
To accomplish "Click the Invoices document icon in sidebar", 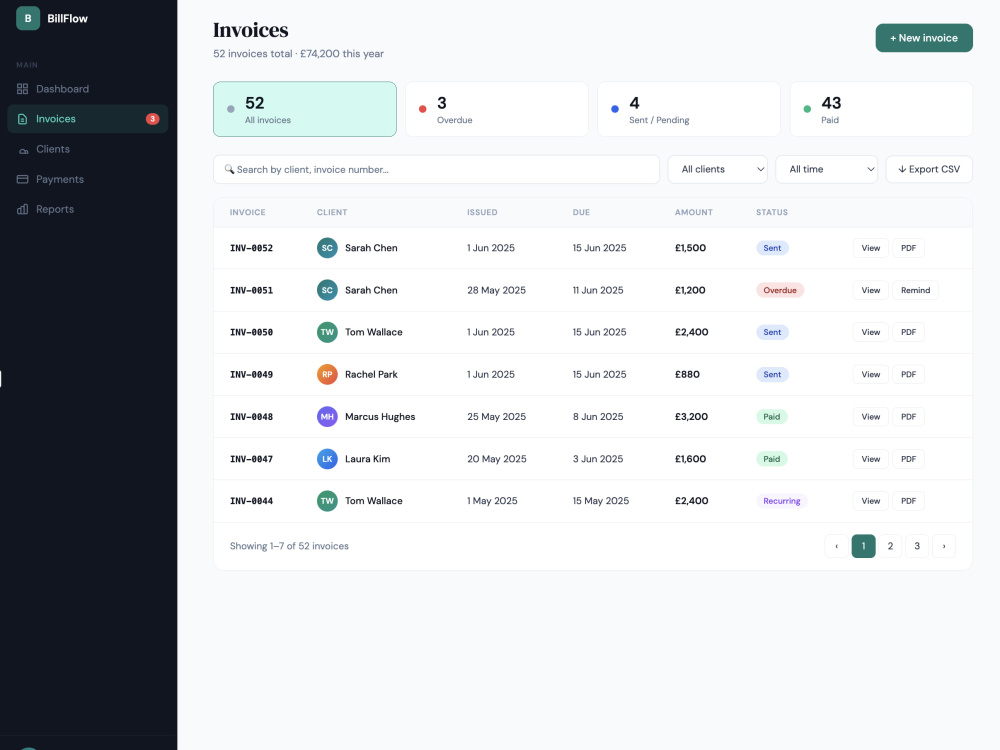I will (x=22, y=119).
